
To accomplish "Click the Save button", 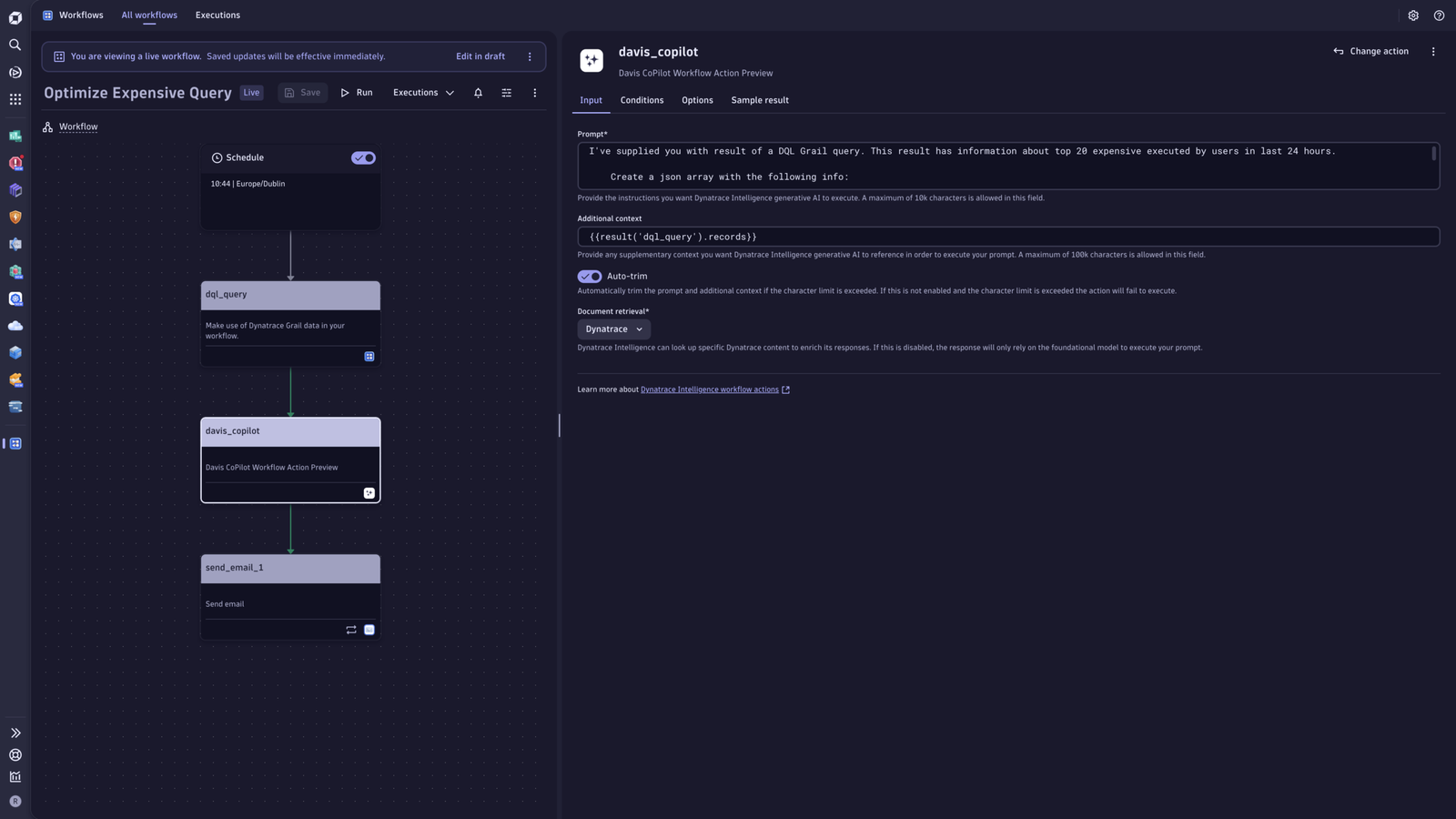I will coord(303,93).
